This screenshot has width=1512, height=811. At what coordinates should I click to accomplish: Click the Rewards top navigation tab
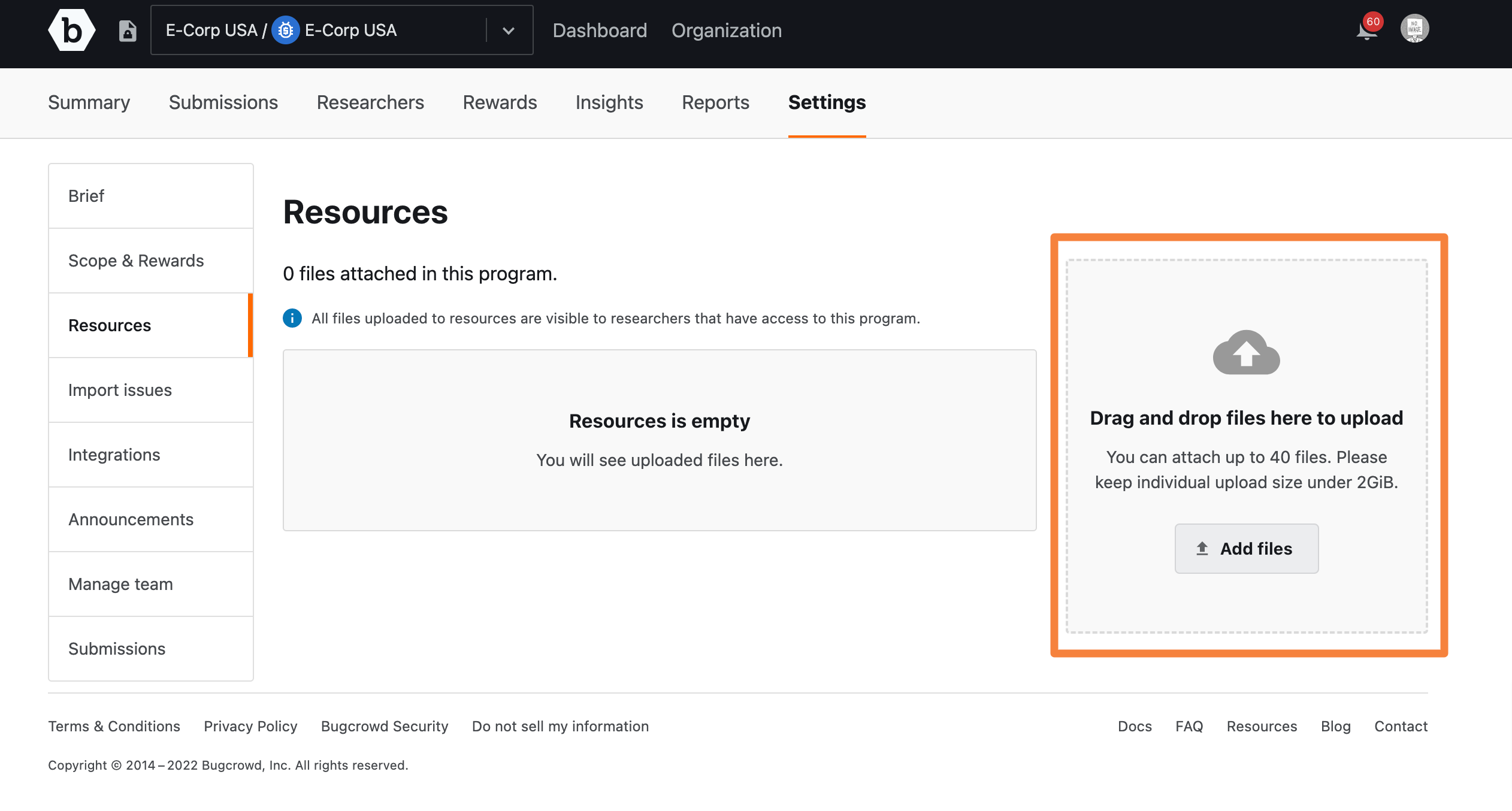pyautogui.click(x=500, y=102)
